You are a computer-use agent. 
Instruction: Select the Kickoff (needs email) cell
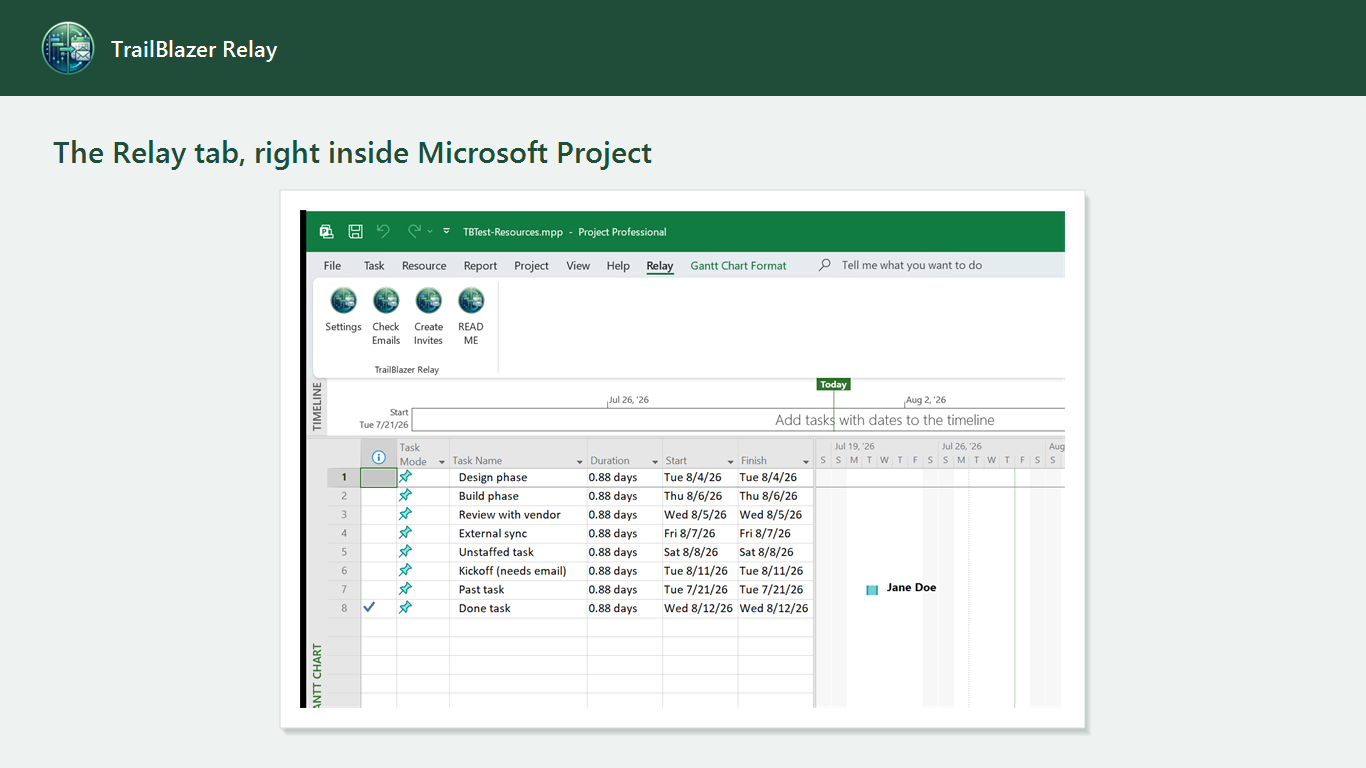coord(518,570)
